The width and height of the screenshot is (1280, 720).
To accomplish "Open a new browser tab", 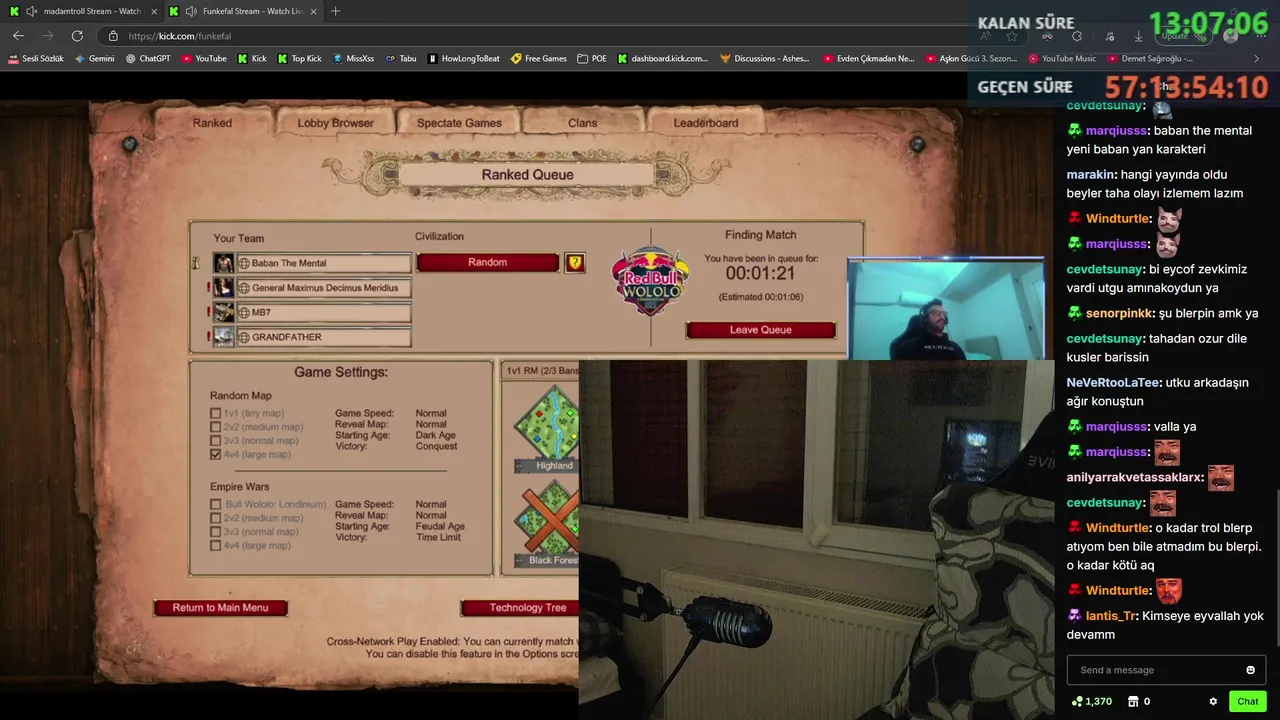I will [x=335, y=11].
